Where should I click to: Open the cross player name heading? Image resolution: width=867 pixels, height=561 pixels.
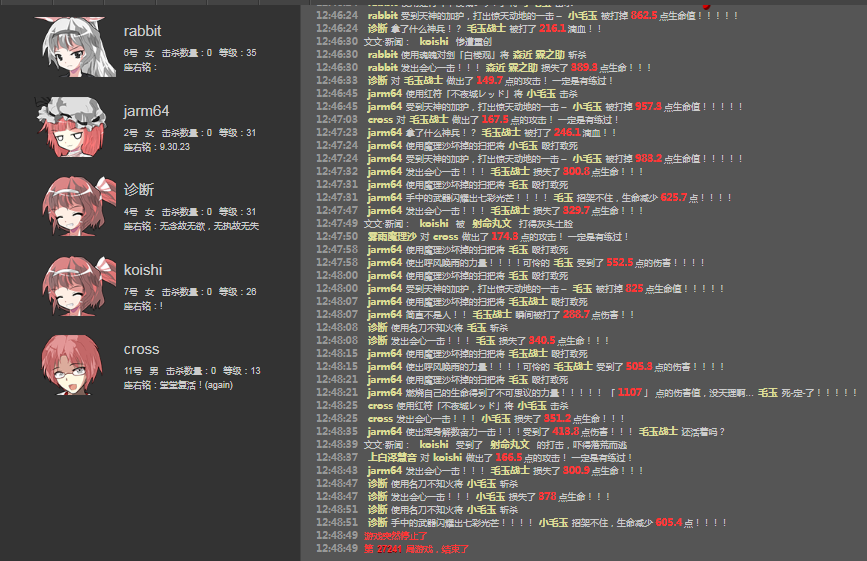pyautogui.click(x=141, y=349)
